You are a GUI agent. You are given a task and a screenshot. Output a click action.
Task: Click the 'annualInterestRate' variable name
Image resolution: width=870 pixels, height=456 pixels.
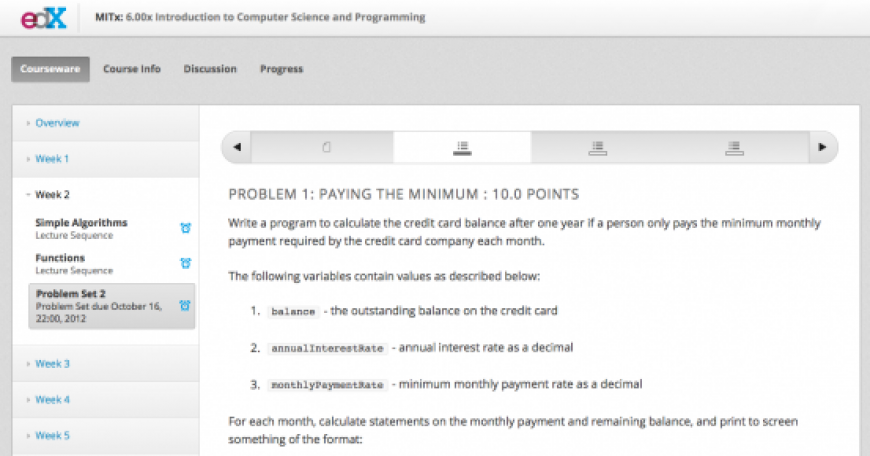click(327, 348)
